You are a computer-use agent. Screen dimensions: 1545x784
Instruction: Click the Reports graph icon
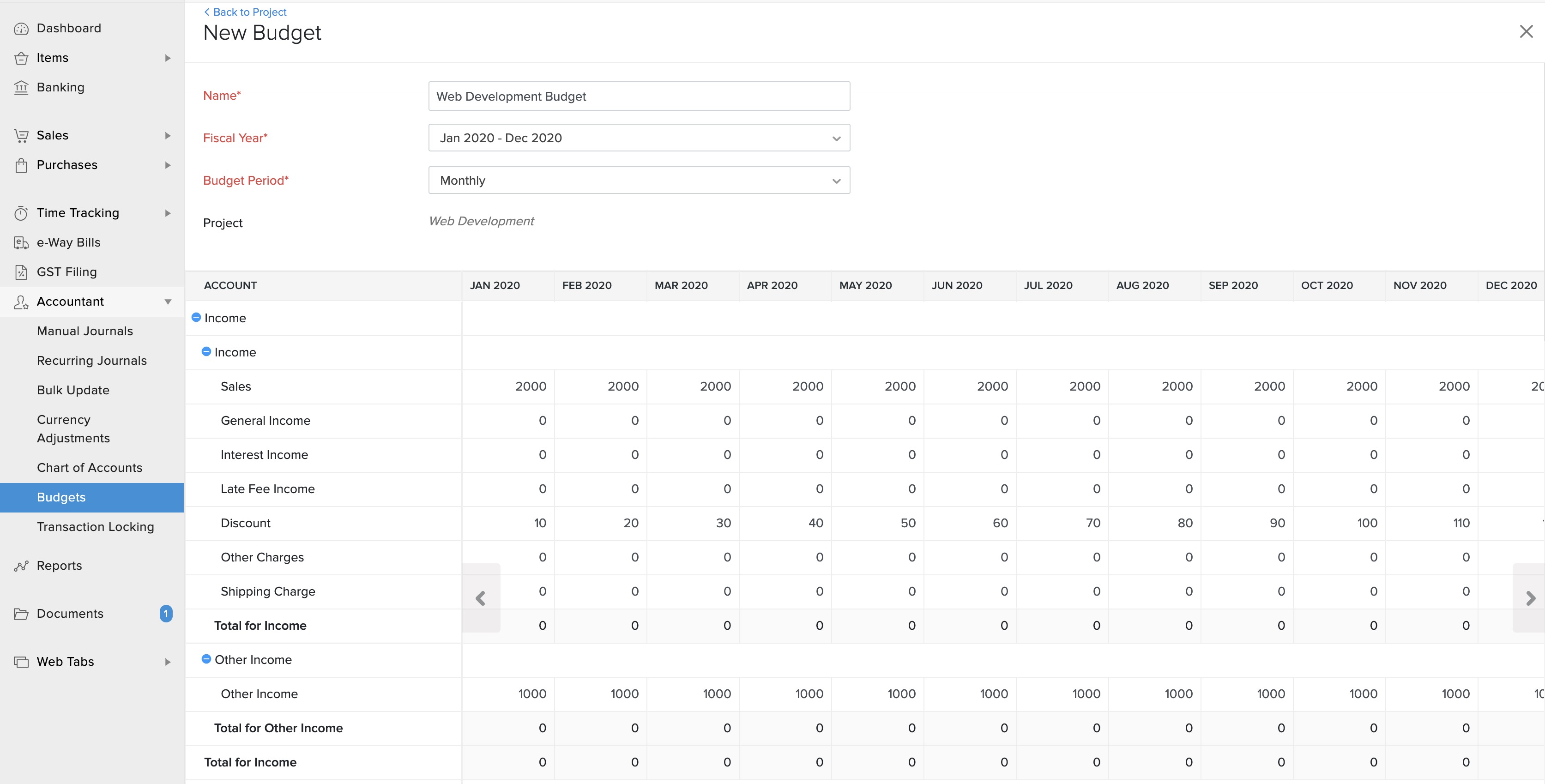pyautogui.click(x=21, y=566)
